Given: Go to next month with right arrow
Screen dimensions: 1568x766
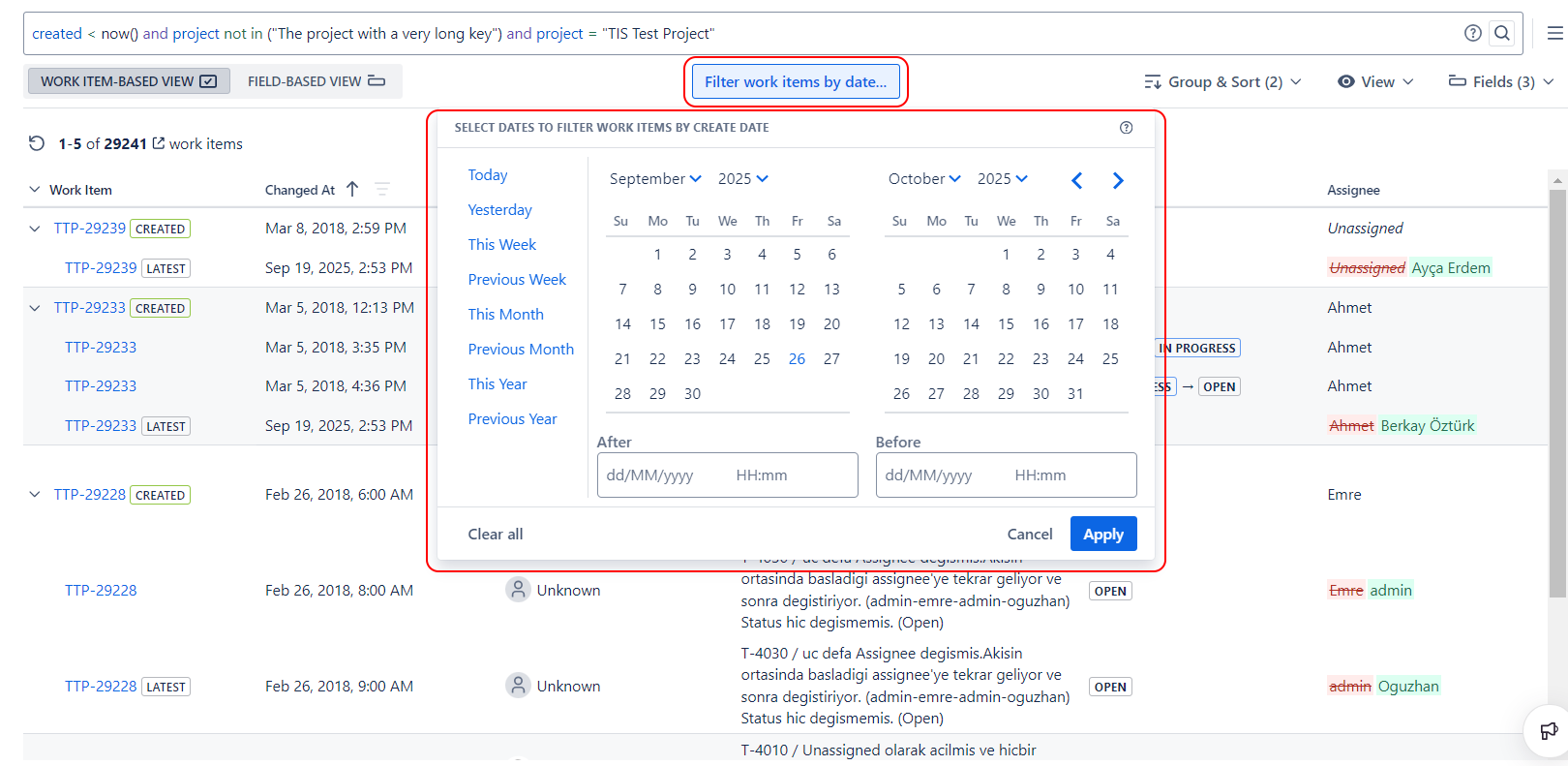Looking at the screenshot, I should pyautogui.click(x=1118, y=180).
